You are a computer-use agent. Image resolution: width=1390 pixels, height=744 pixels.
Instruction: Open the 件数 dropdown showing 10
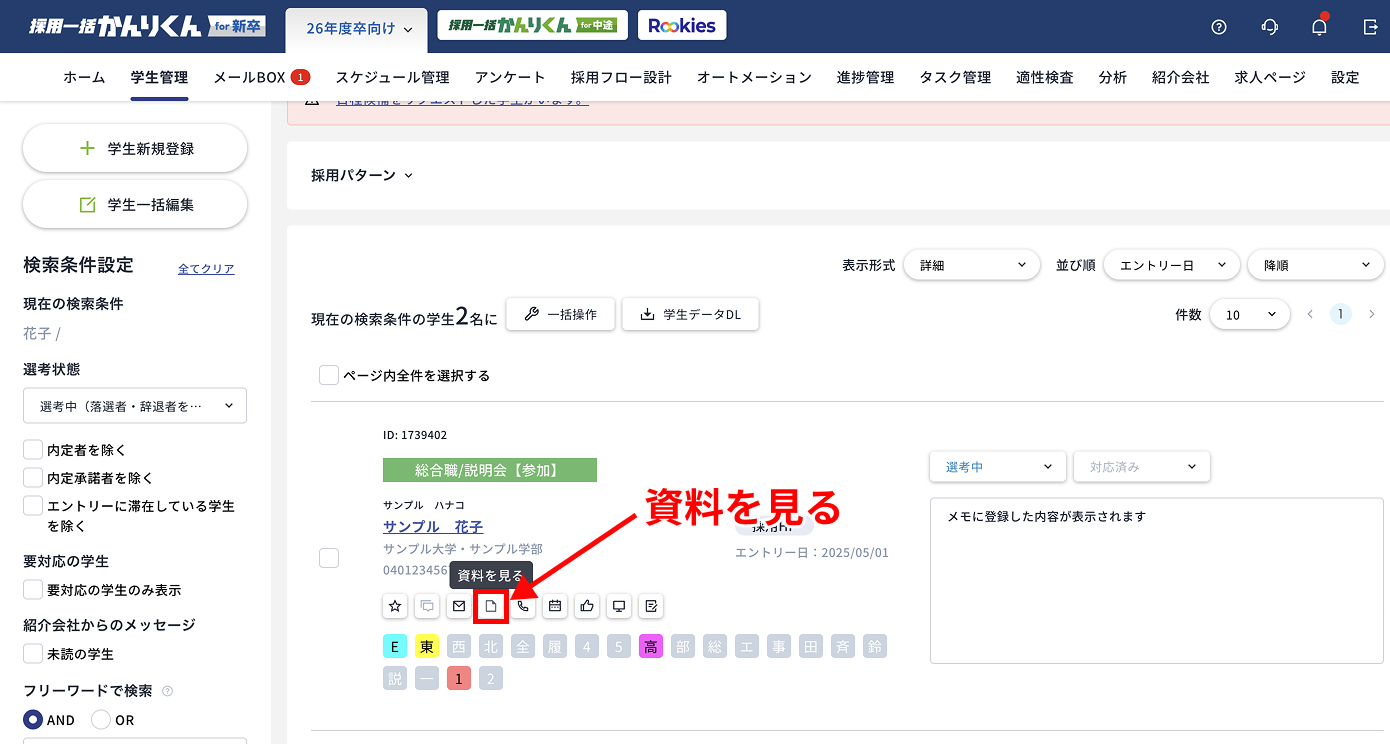coord(1249,314)
